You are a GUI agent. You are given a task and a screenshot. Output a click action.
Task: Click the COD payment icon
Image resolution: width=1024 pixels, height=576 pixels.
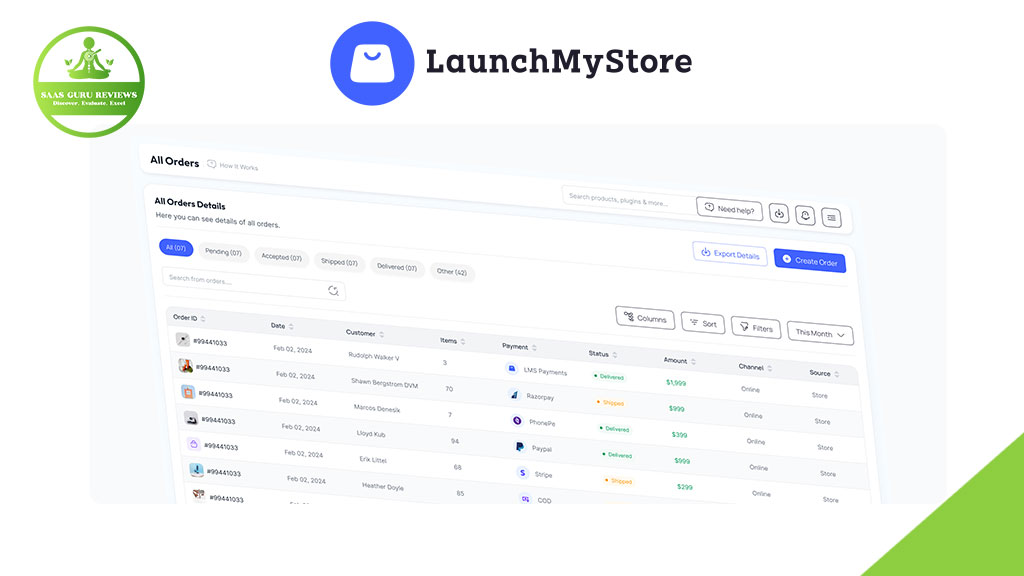pyautogui.click(x=525, y=498)
